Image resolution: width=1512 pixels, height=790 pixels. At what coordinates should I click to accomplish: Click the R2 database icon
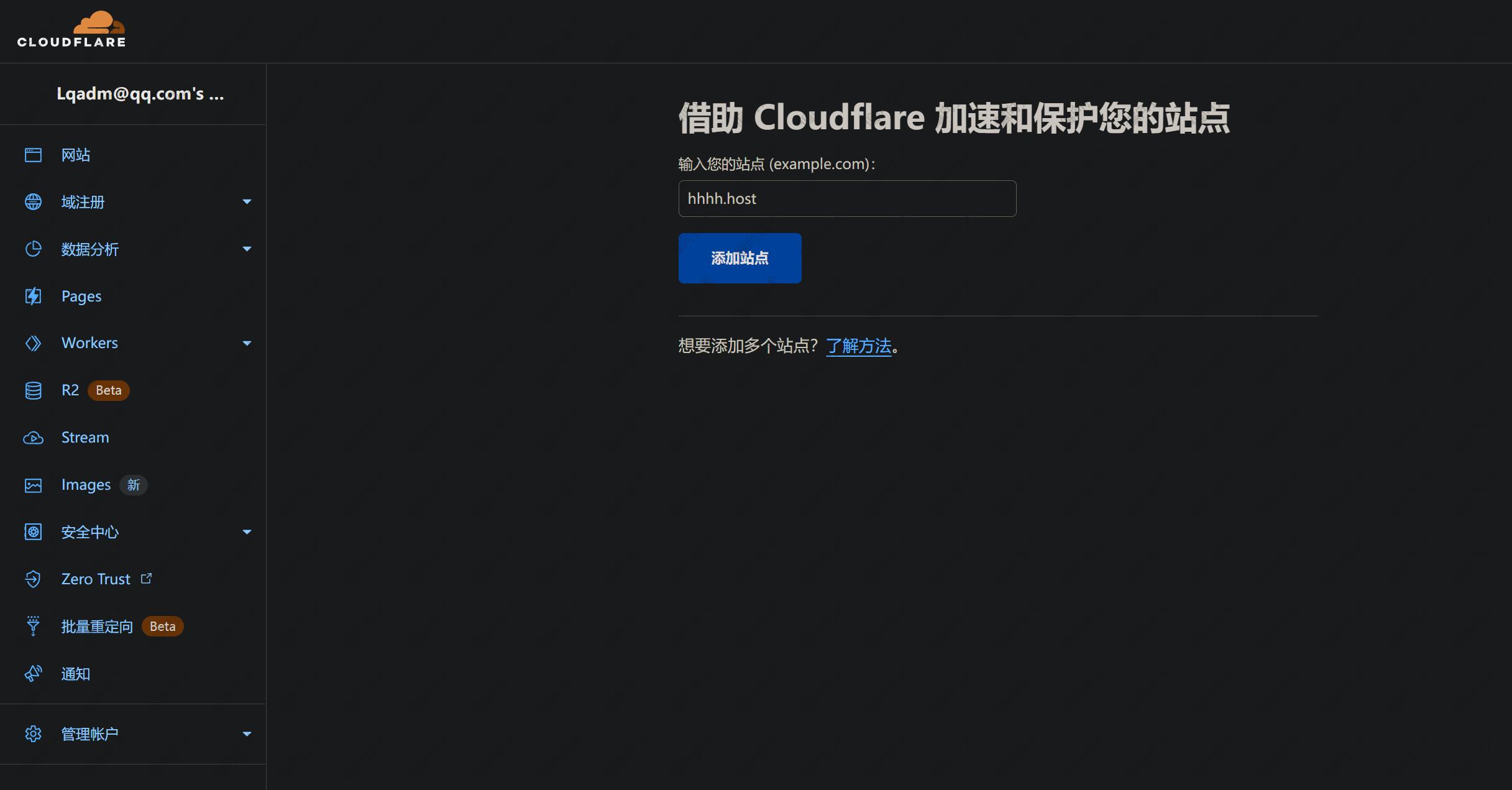(33, 390)
